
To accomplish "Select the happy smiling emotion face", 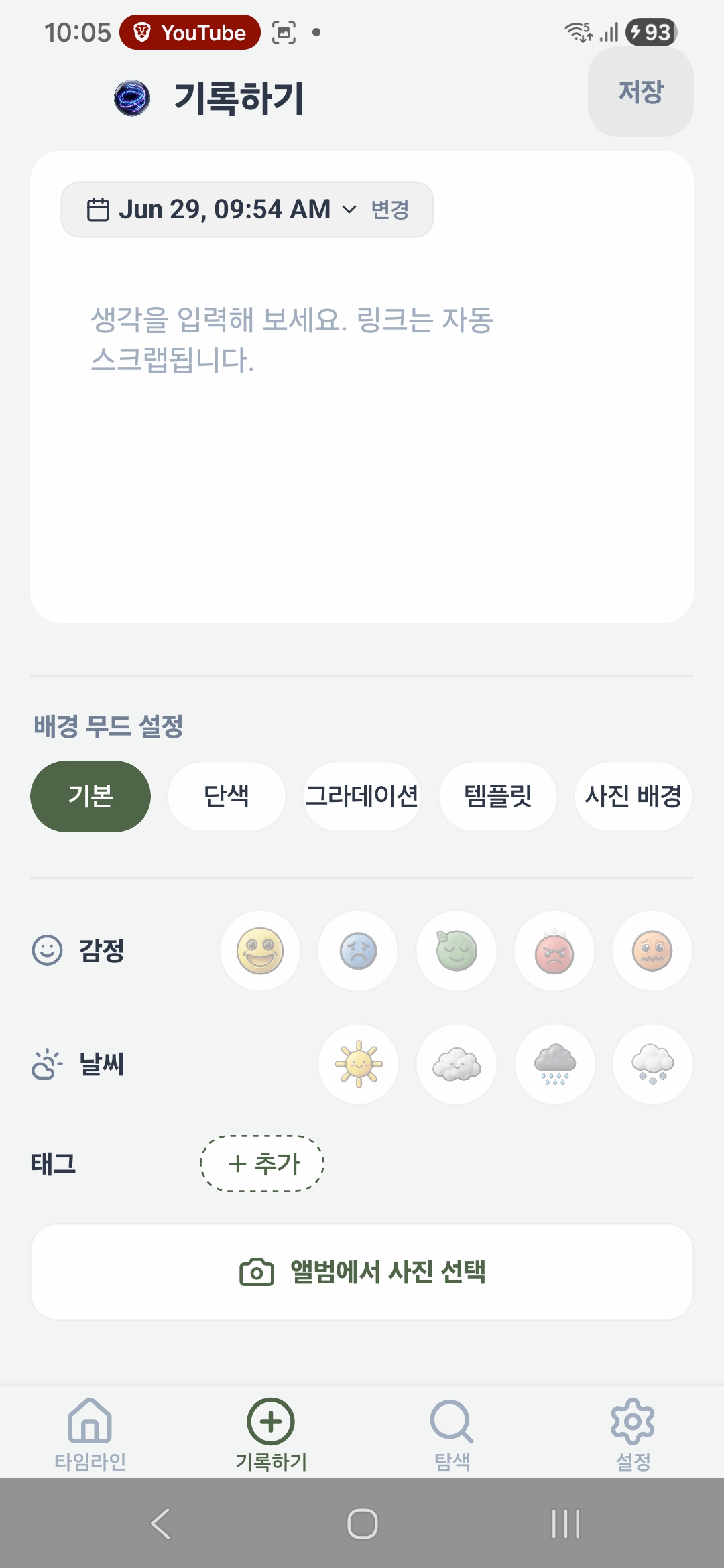I will pos(260,951).
